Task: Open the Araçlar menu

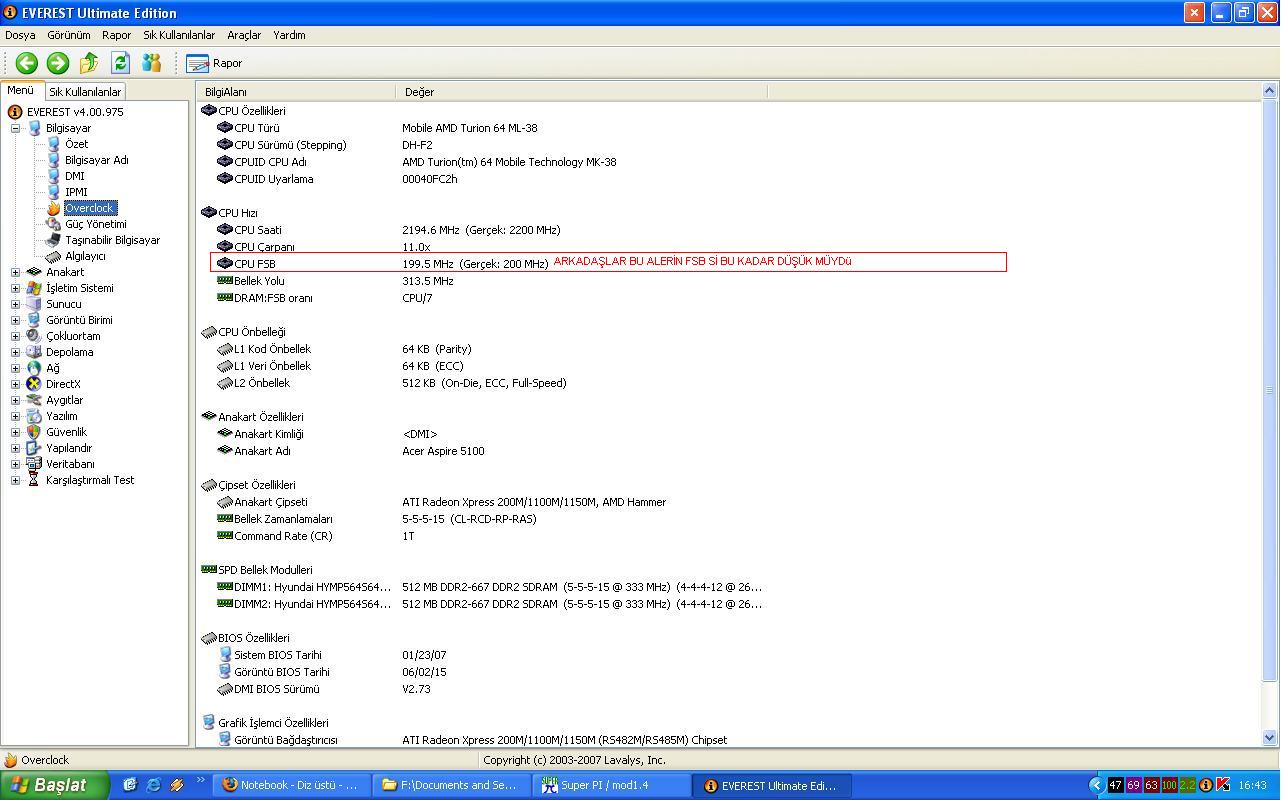Action: coord(244,35)
